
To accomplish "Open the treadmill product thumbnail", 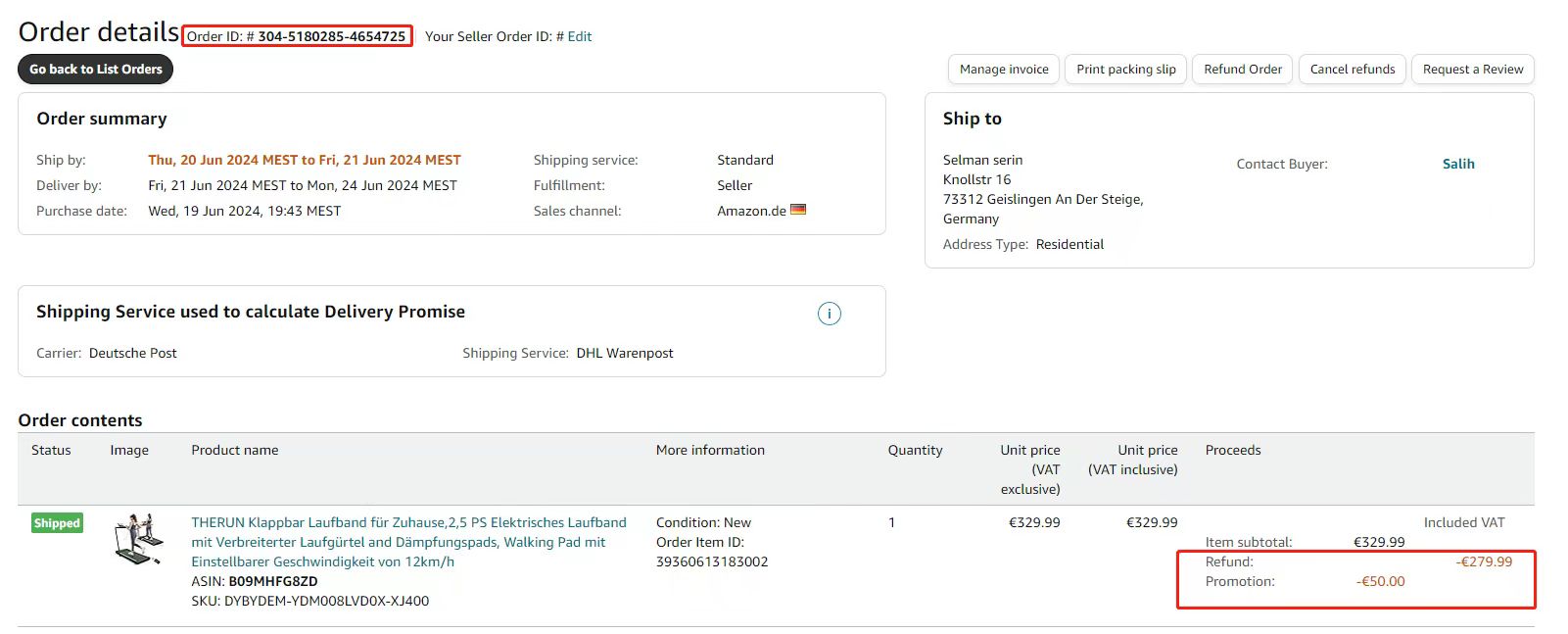I will click(x=137, y=539).
